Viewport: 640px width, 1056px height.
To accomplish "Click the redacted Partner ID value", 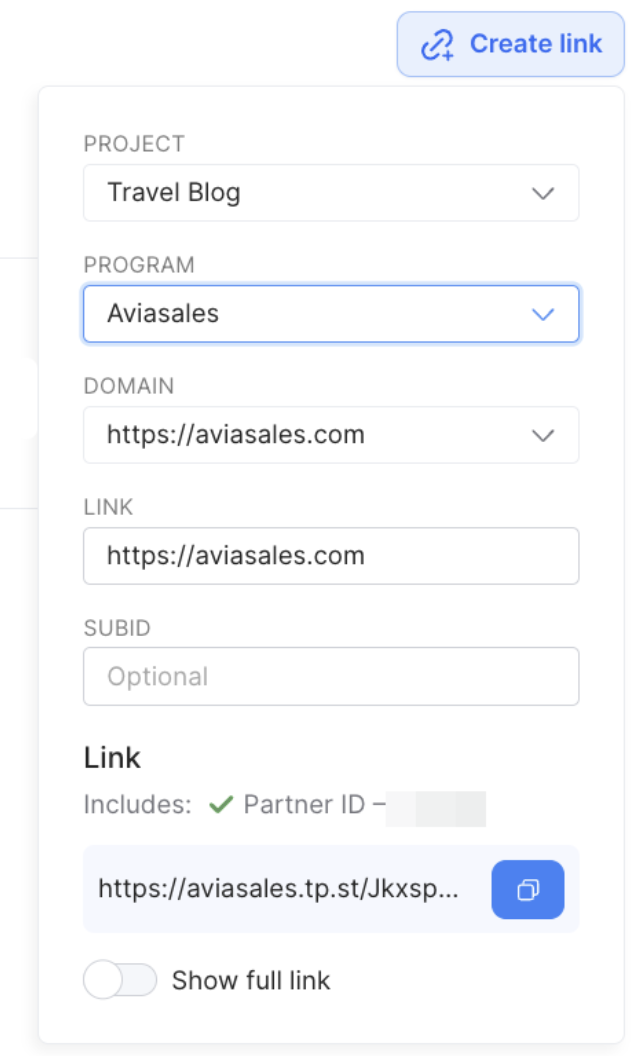I will tap(436, 808).
